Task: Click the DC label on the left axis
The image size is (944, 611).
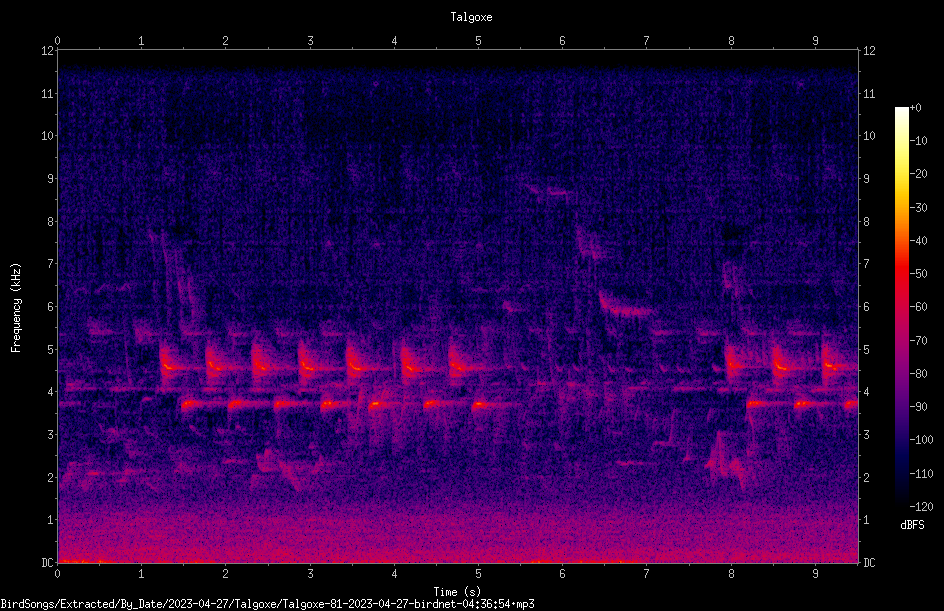Action: tap(48, 562)
